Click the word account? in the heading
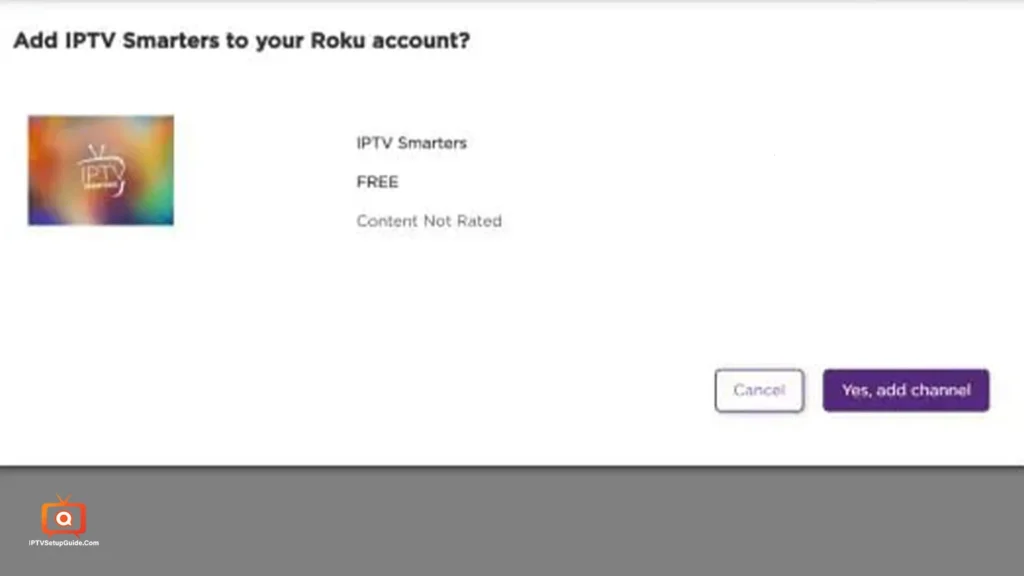Image resolution: width=1024 pixels, height=576 pixels. pyautogui.click(x=421, y=40)
